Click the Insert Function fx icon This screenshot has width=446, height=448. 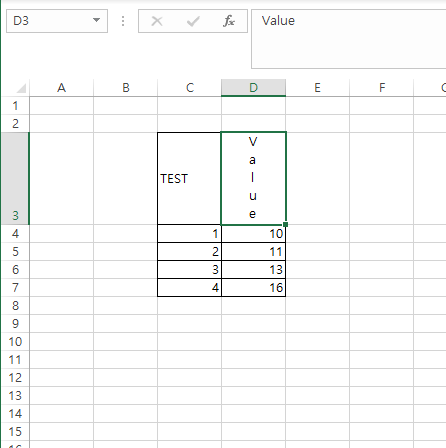(x=229, y=21)
